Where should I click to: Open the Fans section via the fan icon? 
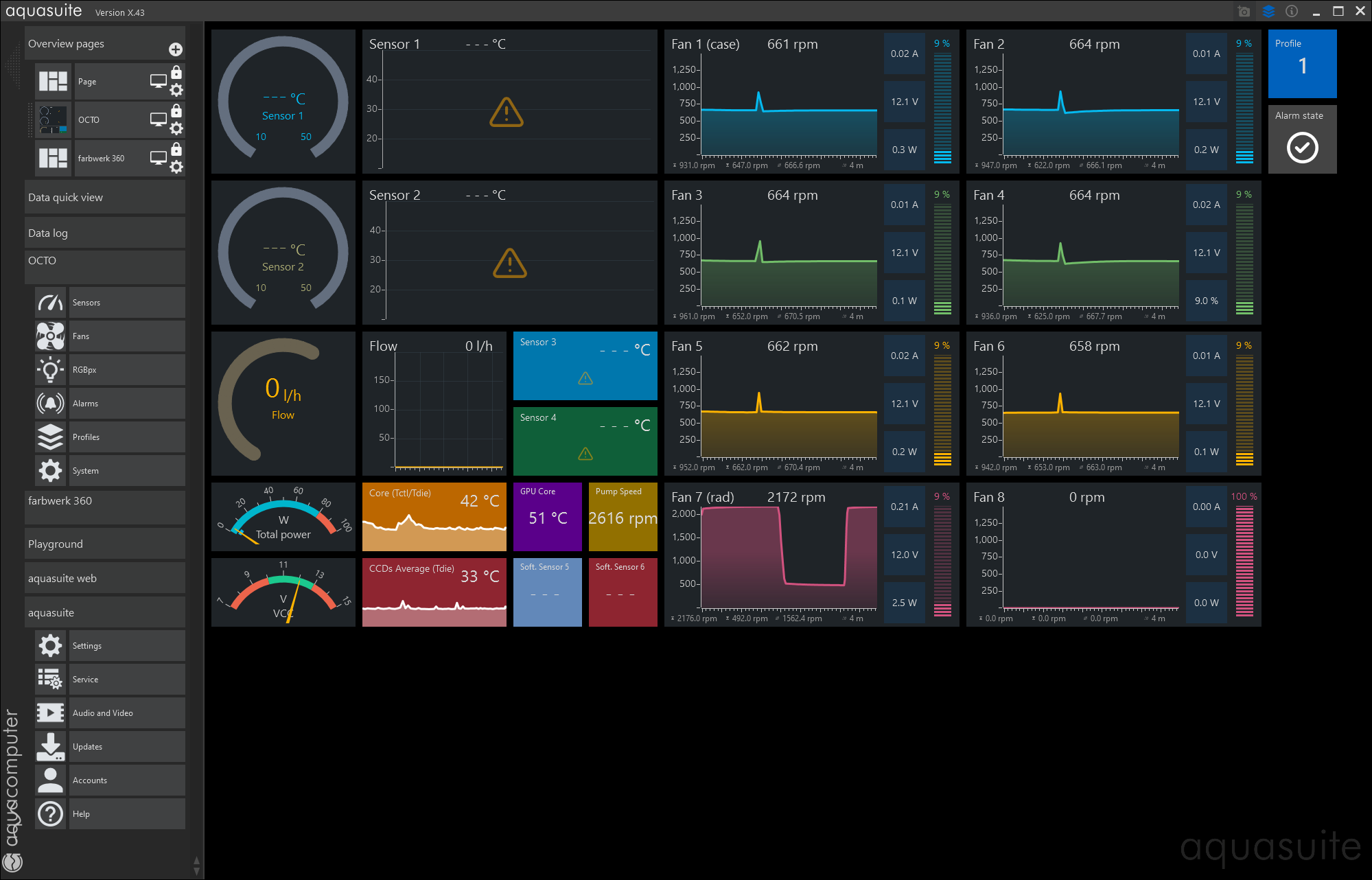[x=51, y=336]
